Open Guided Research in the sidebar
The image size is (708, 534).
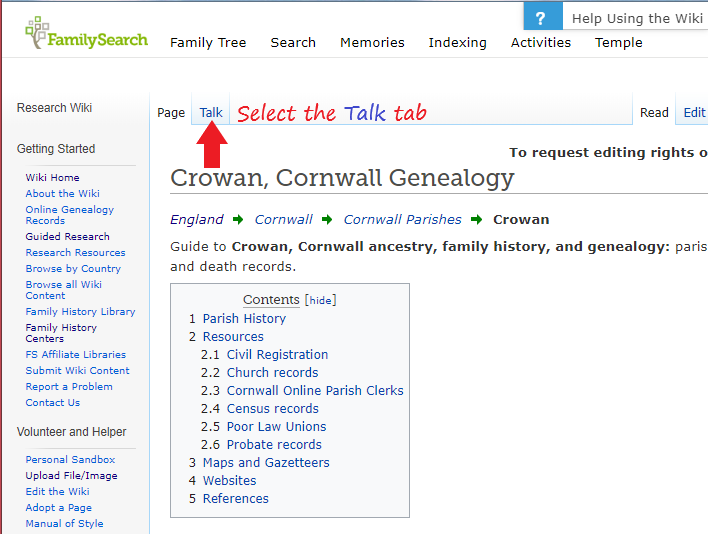(x=67, y=237)
